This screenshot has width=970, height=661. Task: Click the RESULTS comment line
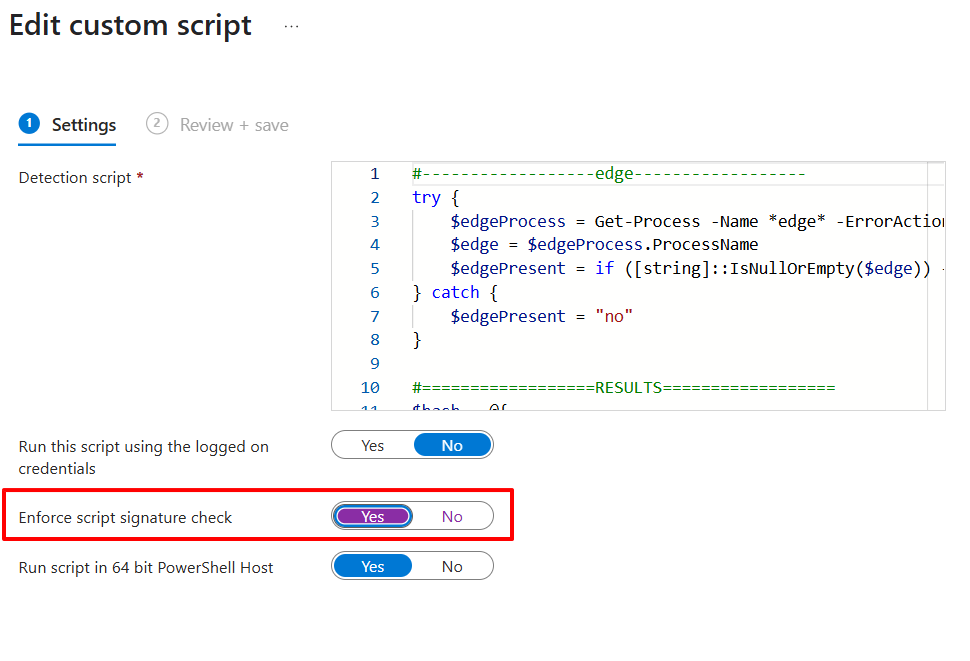(x=624, y=388)
